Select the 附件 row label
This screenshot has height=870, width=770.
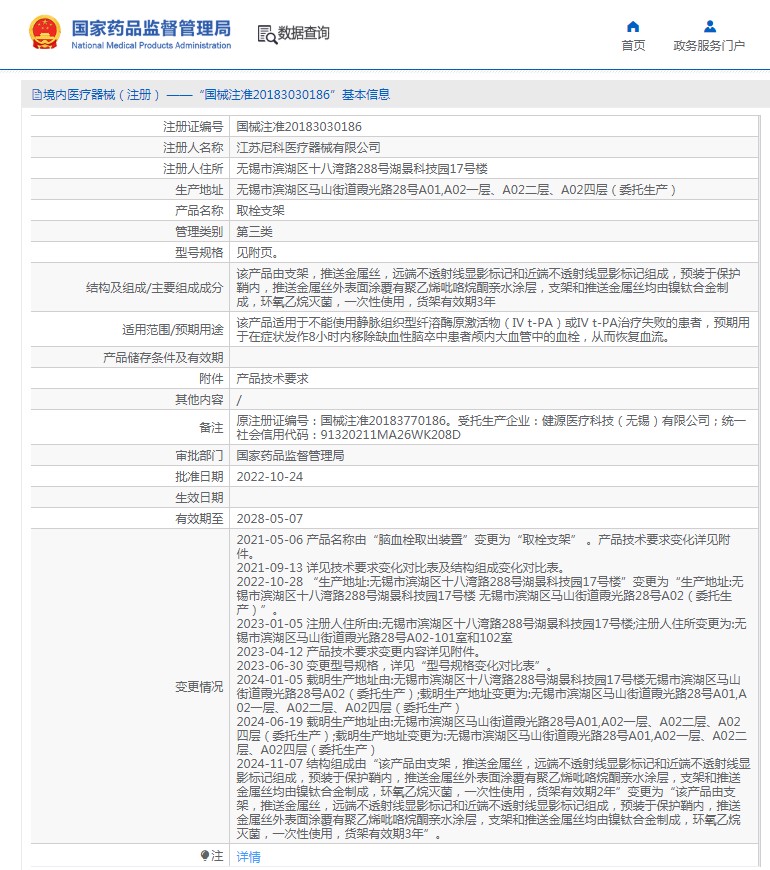[211, 379]
